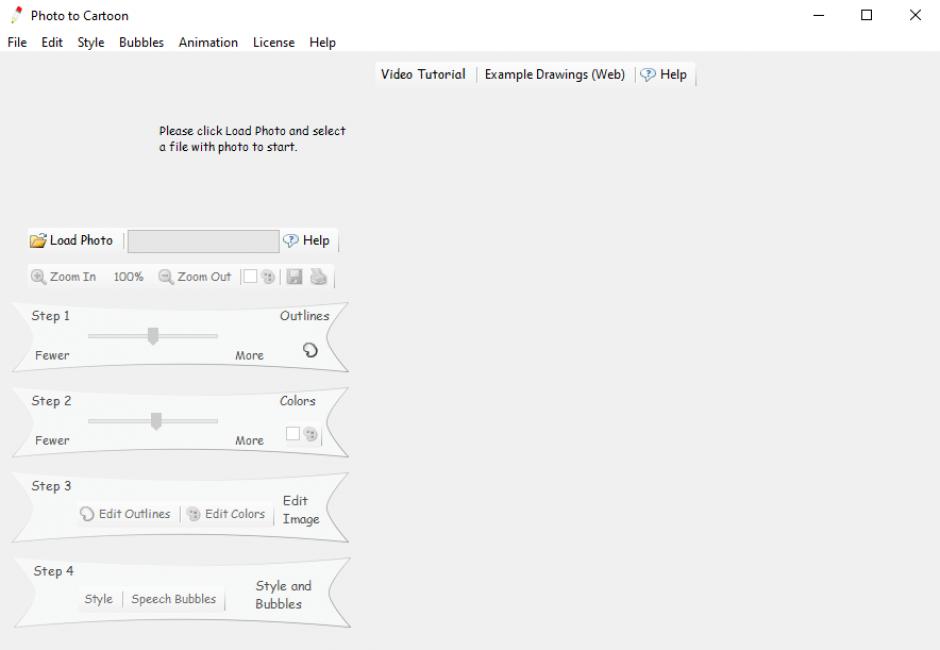Click 'Fewer' under the Step 1 slider
The width and height of the screenshot is (940, 650).
point(52,356)
